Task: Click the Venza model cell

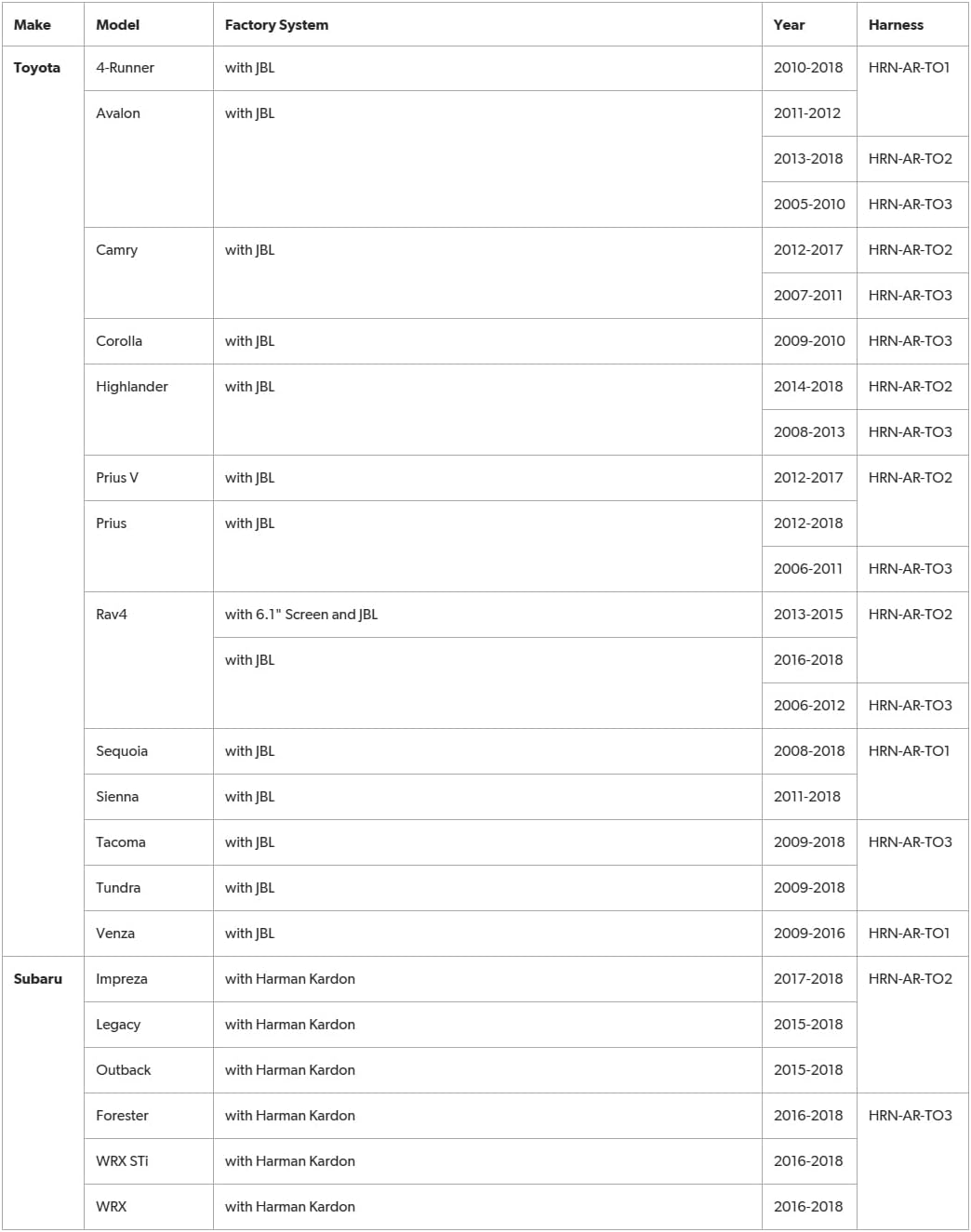Action: [x=115, y=934]
